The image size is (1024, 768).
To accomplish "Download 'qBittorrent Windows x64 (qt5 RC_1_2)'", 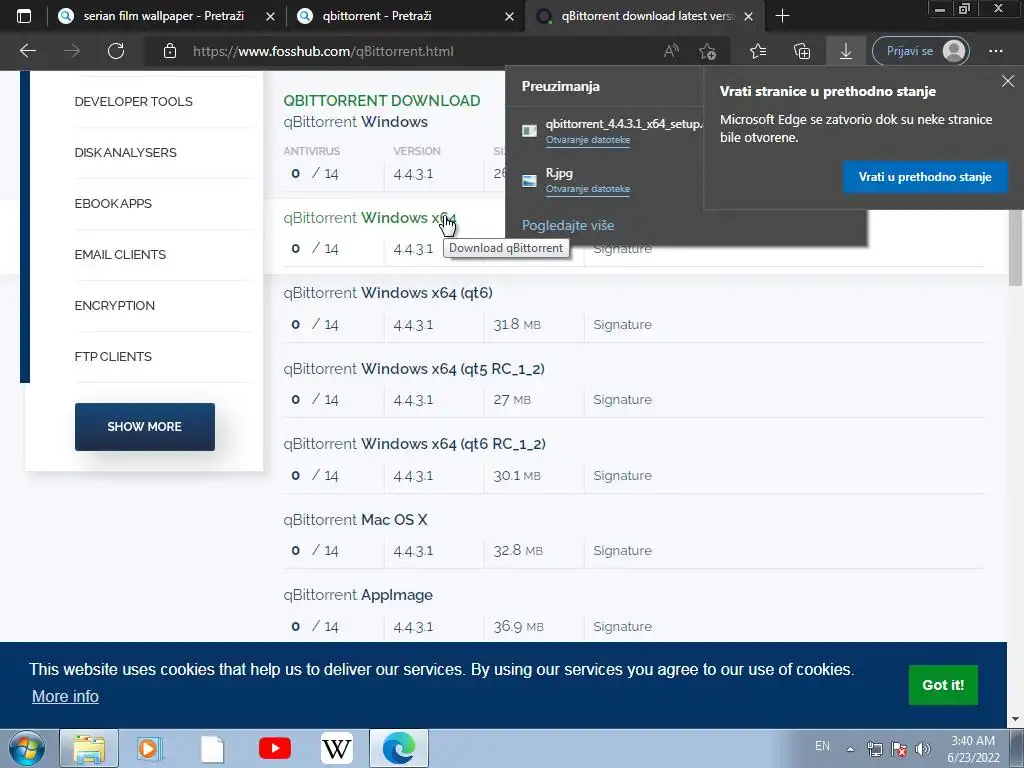I will pos(414,369).
